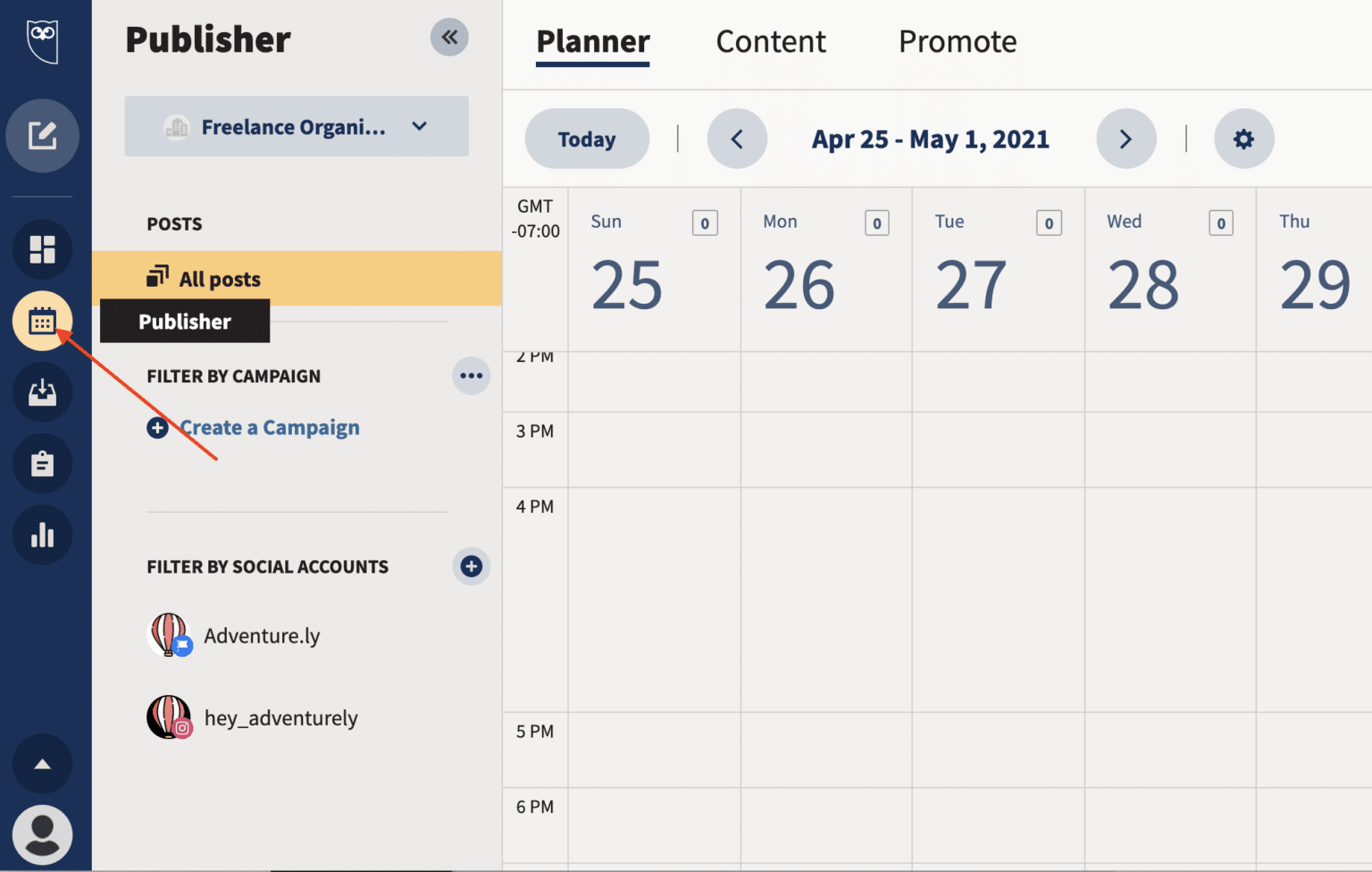
Task: Advance to next week with forward arrow
Action: click(x=1126, y=138)
